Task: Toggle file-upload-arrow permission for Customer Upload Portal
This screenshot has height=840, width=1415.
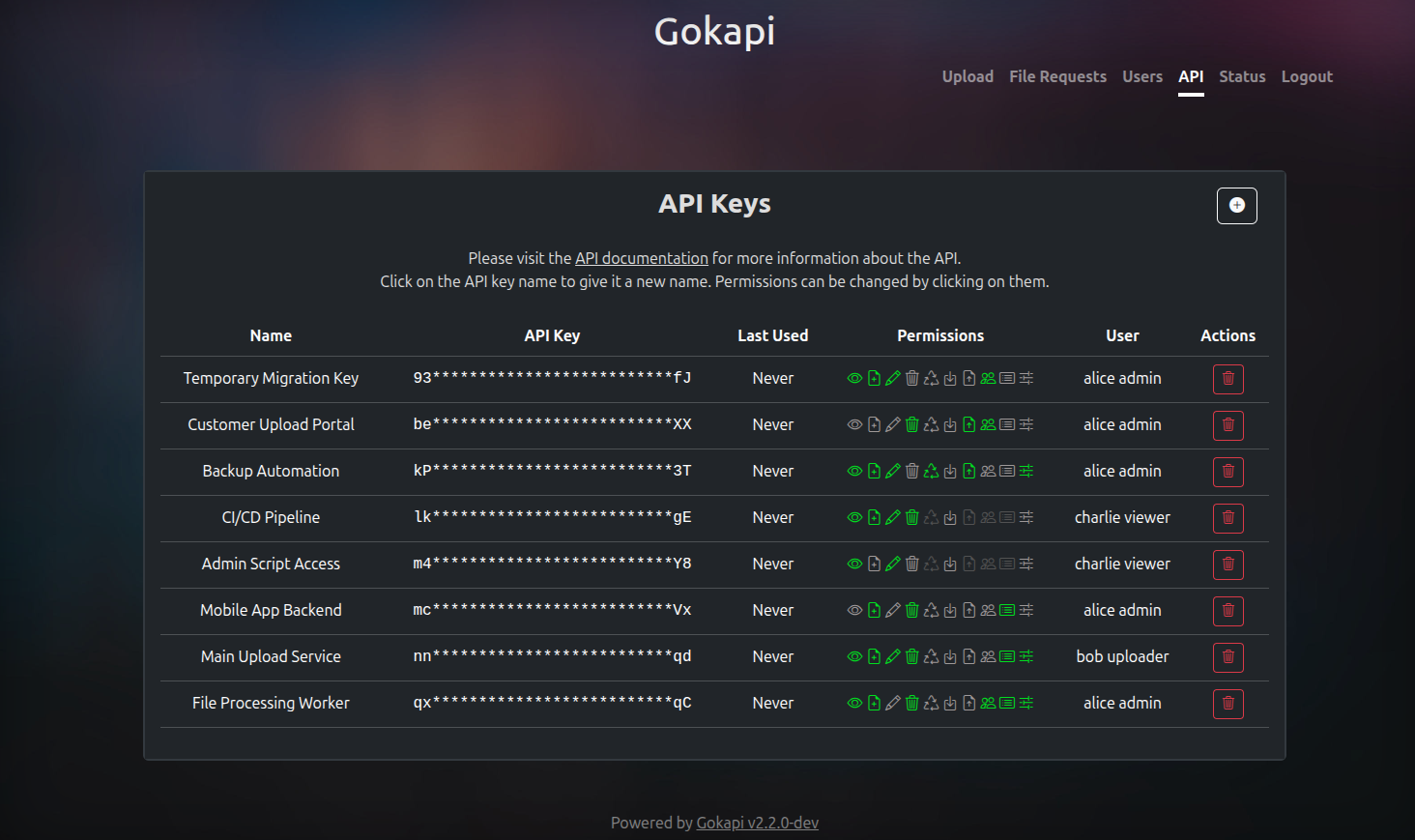Action: (968, 424)
